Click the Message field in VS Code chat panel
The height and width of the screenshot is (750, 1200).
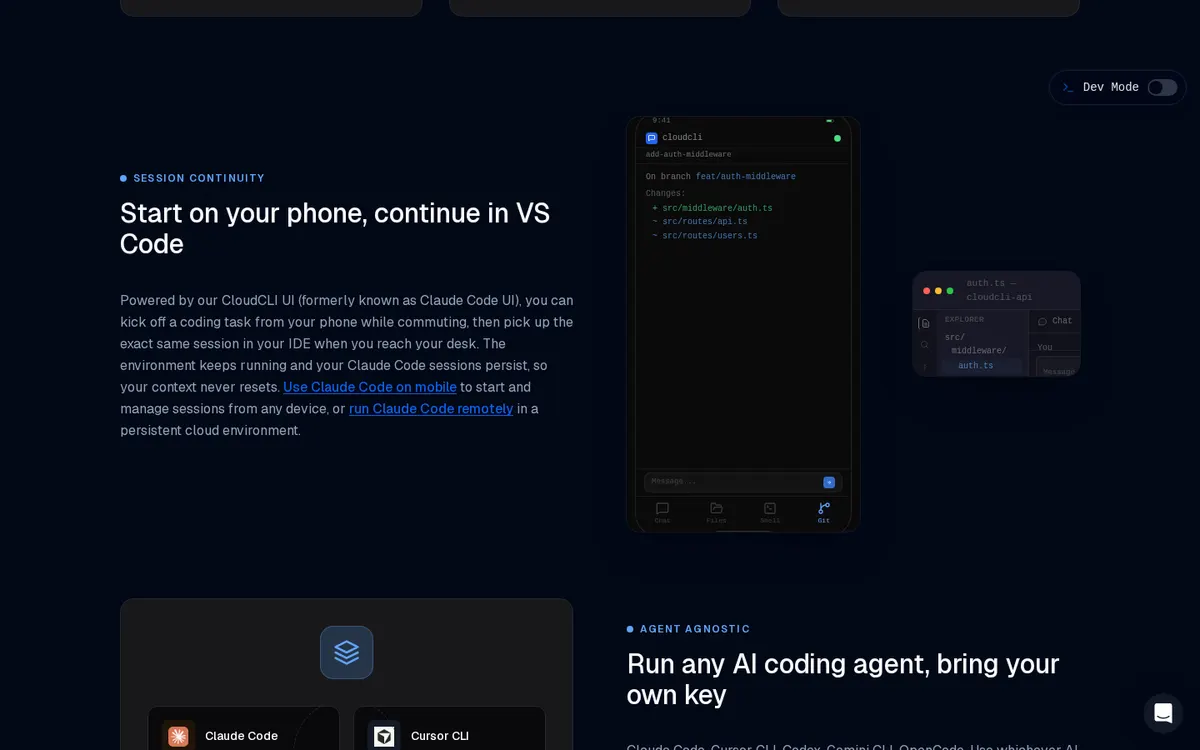(1058, 367)
